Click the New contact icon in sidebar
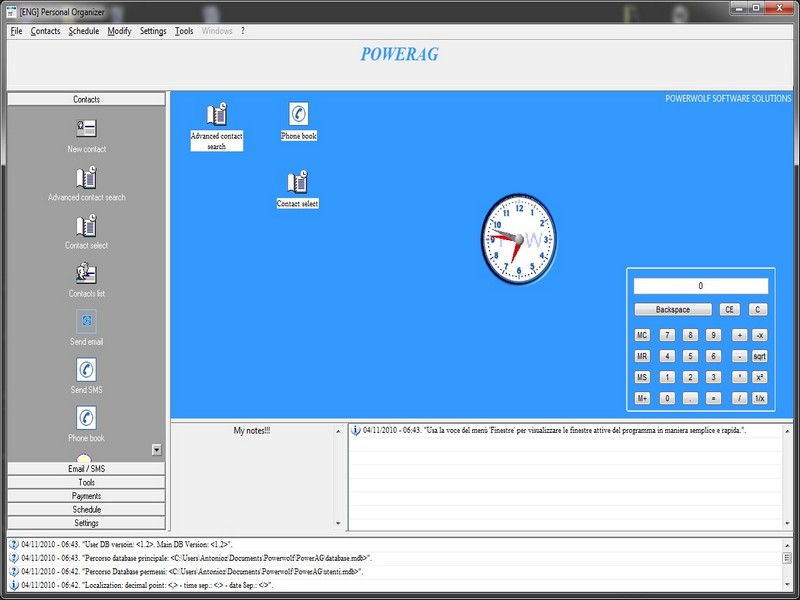 tap(86, 129)
